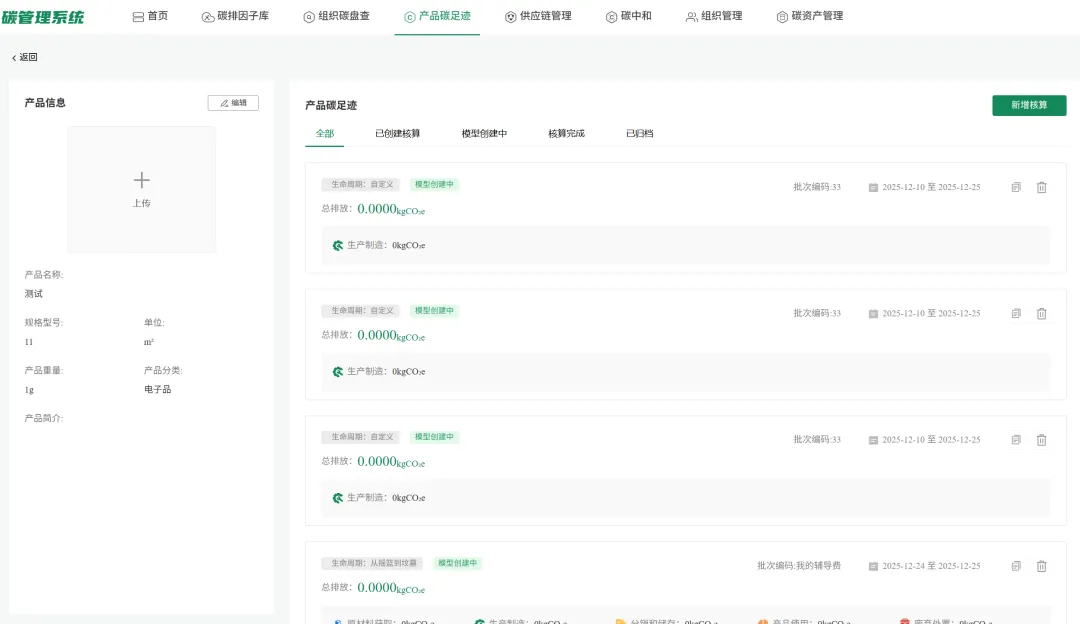Copy the first batch 33 footprint card
Image resolution: width=1080 pixels, height=624 pixels.
pos(1016,187)
